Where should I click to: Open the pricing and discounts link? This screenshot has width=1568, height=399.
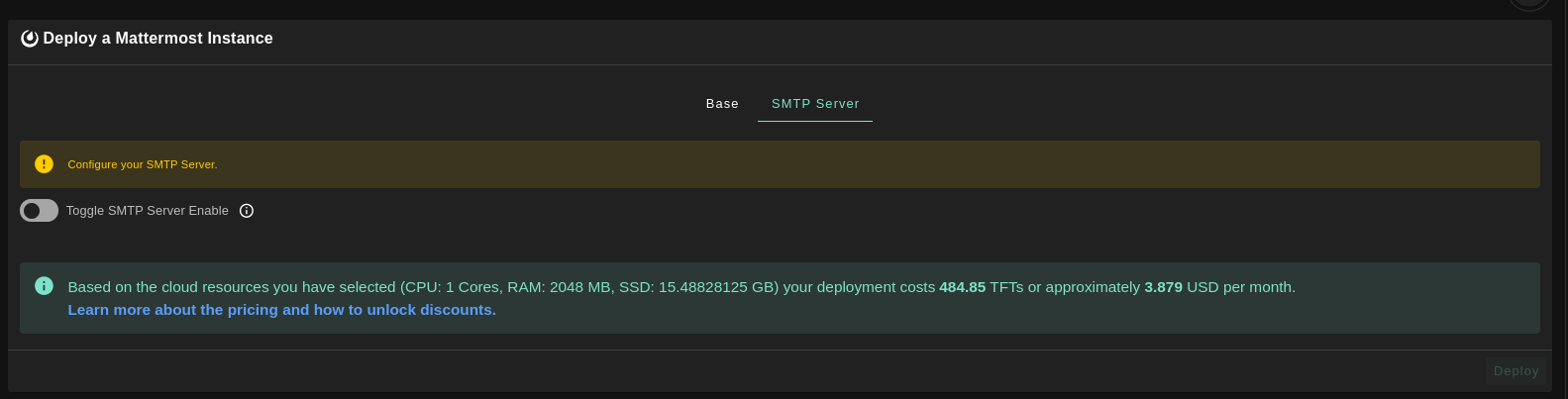point(281,310)
